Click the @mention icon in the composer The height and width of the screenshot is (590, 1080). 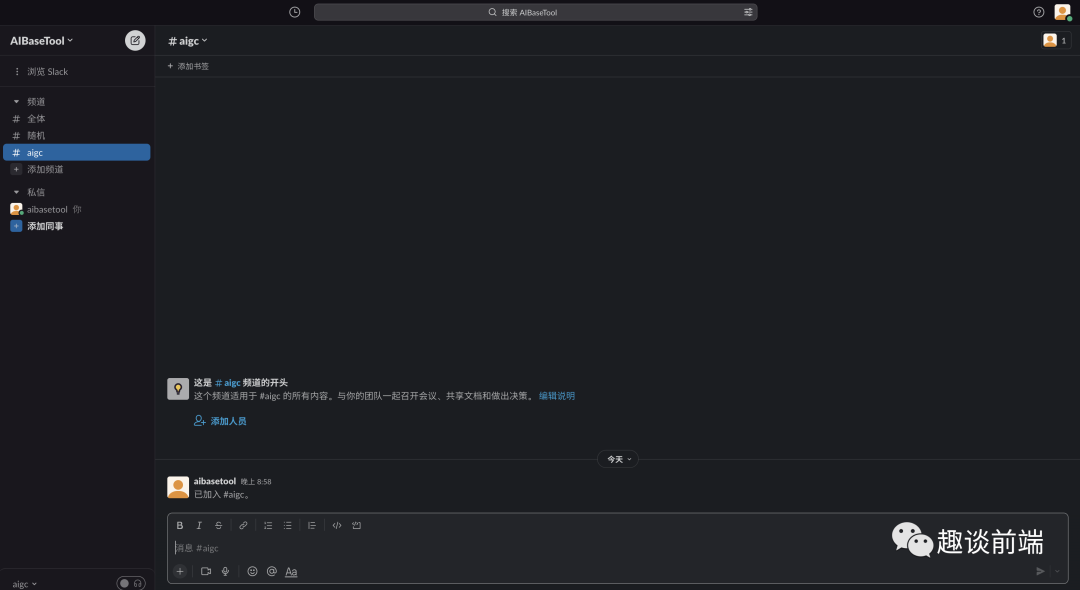pyautogui.click(x=271, y=571)
